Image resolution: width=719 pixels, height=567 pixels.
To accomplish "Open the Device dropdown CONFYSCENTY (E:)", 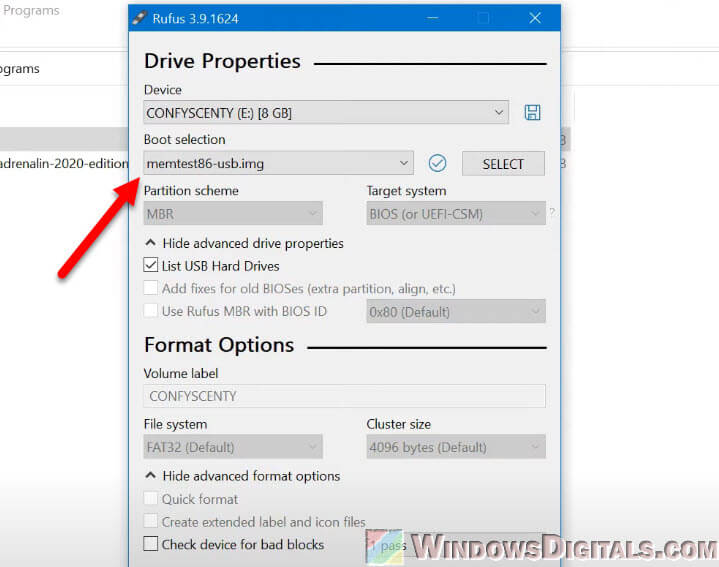I will tap(326, 113).
